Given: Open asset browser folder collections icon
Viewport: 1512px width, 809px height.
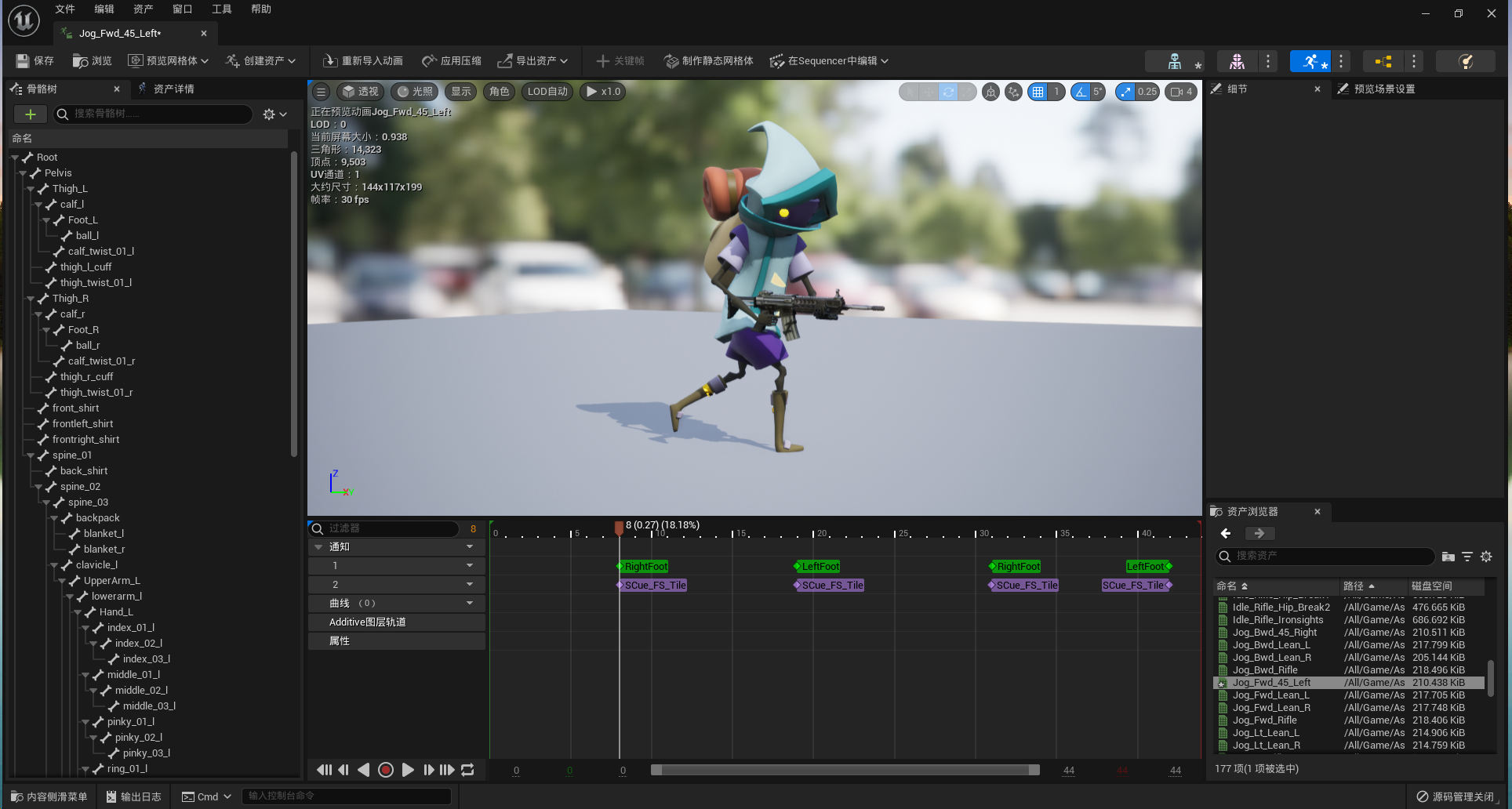Looking at the screenshot, I should (1448, 557).
